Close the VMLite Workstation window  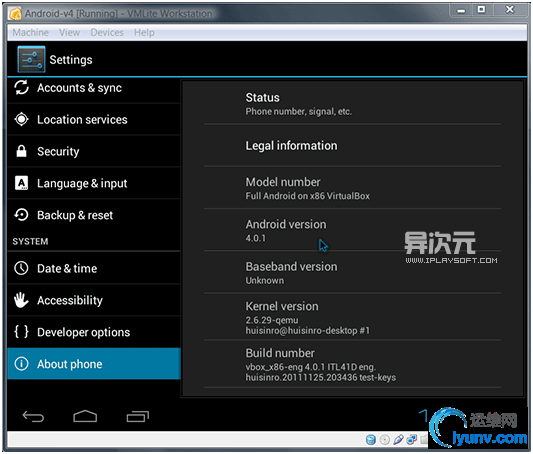point(510,10)
